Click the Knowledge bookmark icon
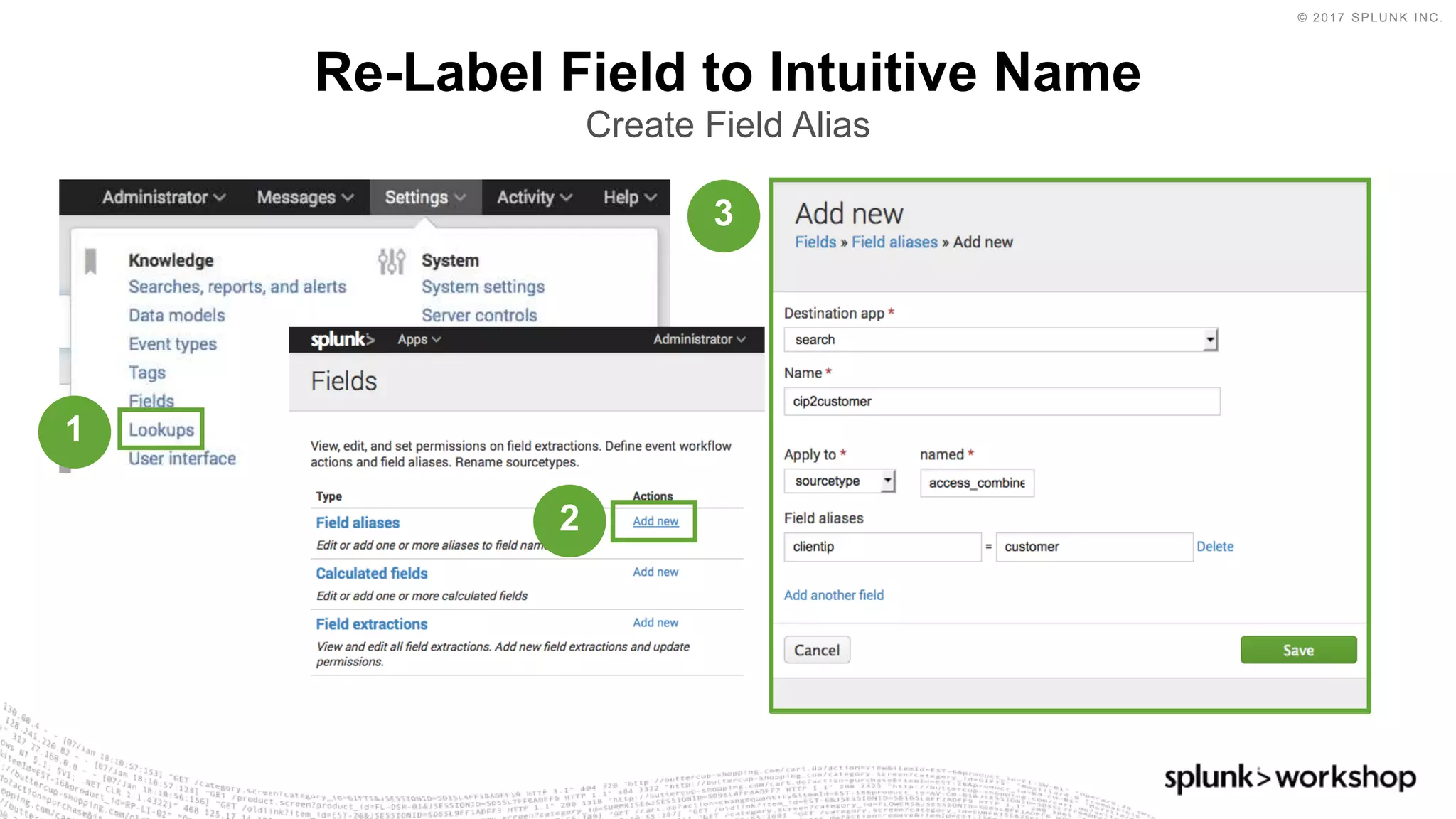Image resolution: width=1456 pixels, height=819 pixels. pyautogui.click(x=90, y=261)
